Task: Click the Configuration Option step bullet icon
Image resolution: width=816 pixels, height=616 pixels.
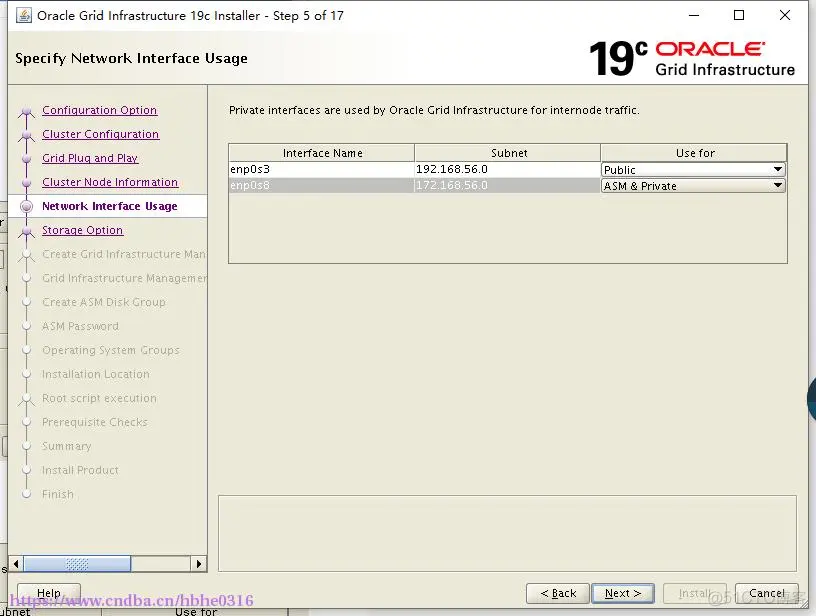Action: pyautogui.click(x=27, y=111)
